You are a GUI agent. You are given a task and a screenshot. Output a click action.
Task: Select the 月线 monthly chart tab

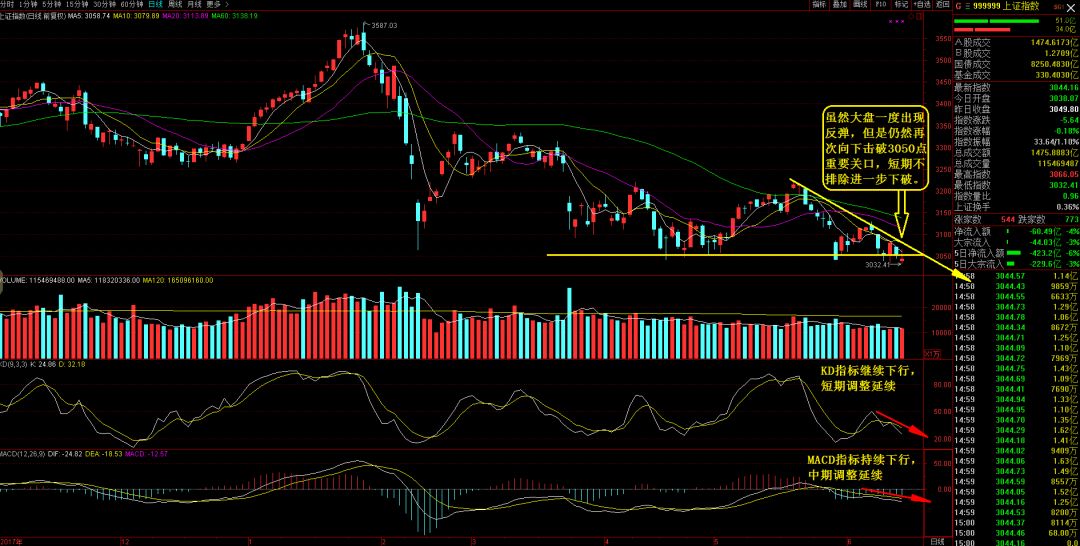click(194, 4)
